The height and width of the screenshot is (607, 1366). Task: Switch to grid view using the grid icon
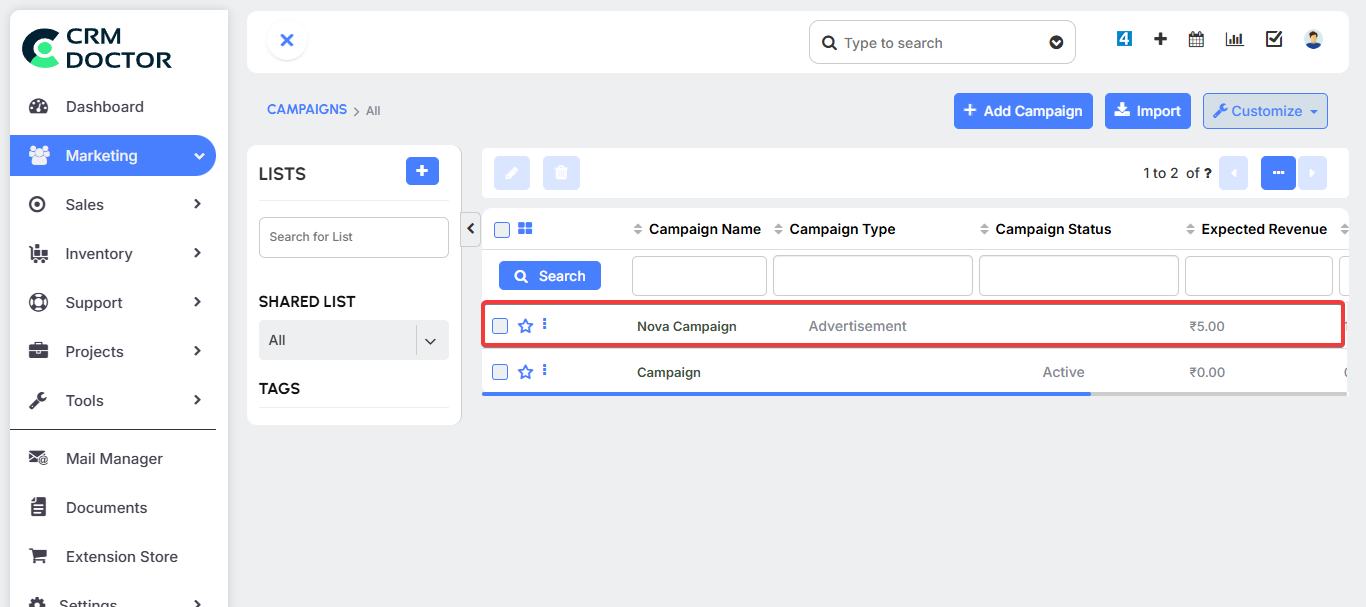[x=525, y=228]
